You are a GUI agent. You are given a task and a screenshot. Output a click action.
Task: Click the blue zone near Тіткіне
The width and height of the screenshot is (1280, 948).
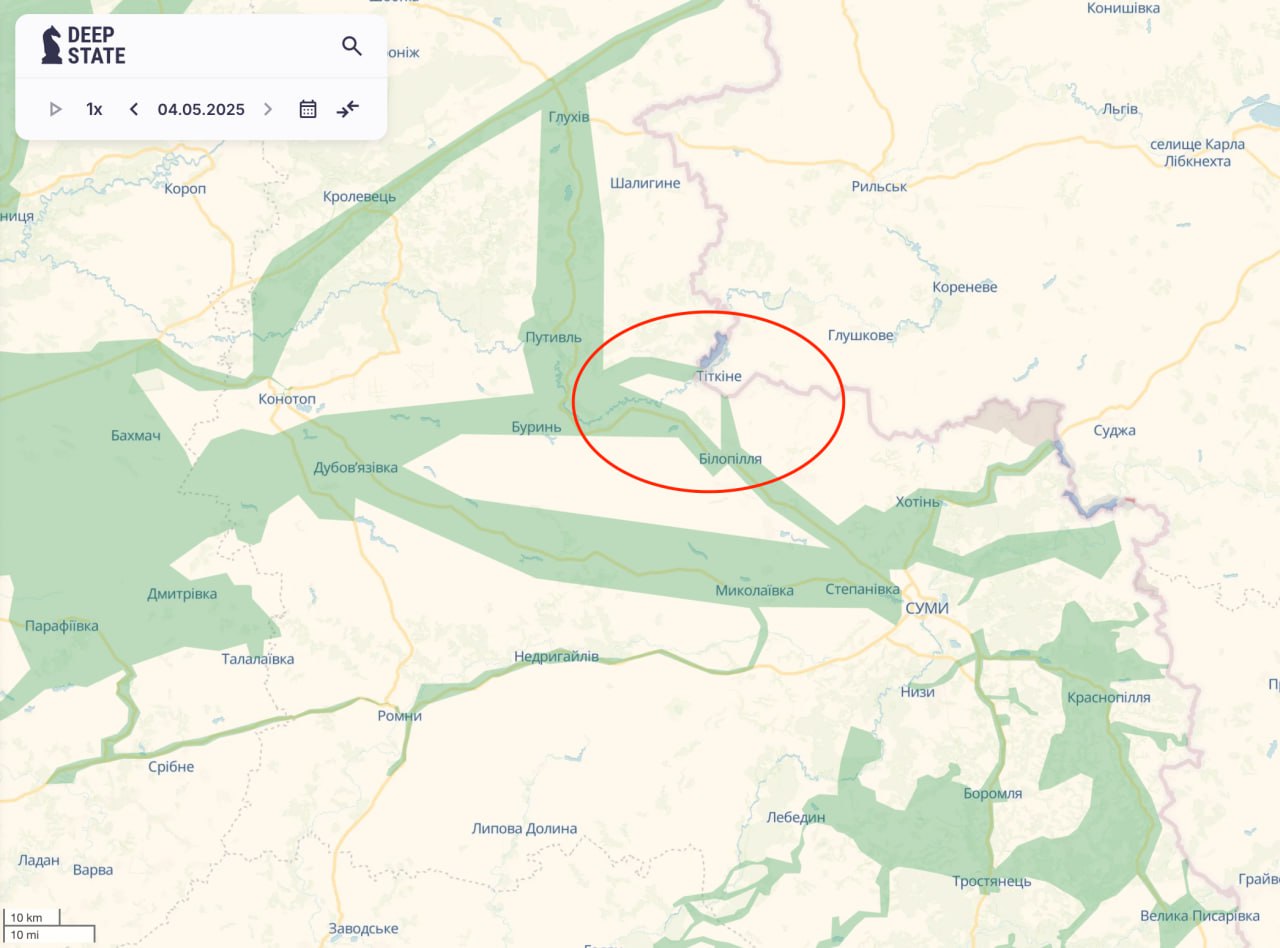pos(713,350)
